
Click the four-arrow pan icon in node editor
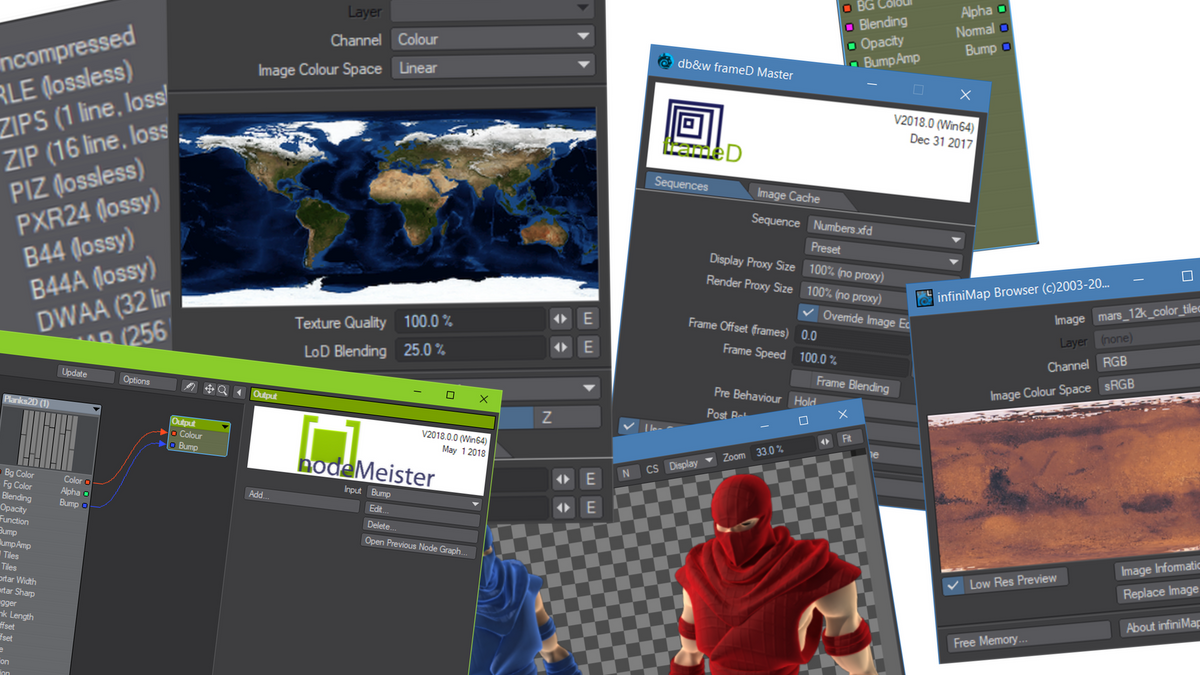click(209, 389)
